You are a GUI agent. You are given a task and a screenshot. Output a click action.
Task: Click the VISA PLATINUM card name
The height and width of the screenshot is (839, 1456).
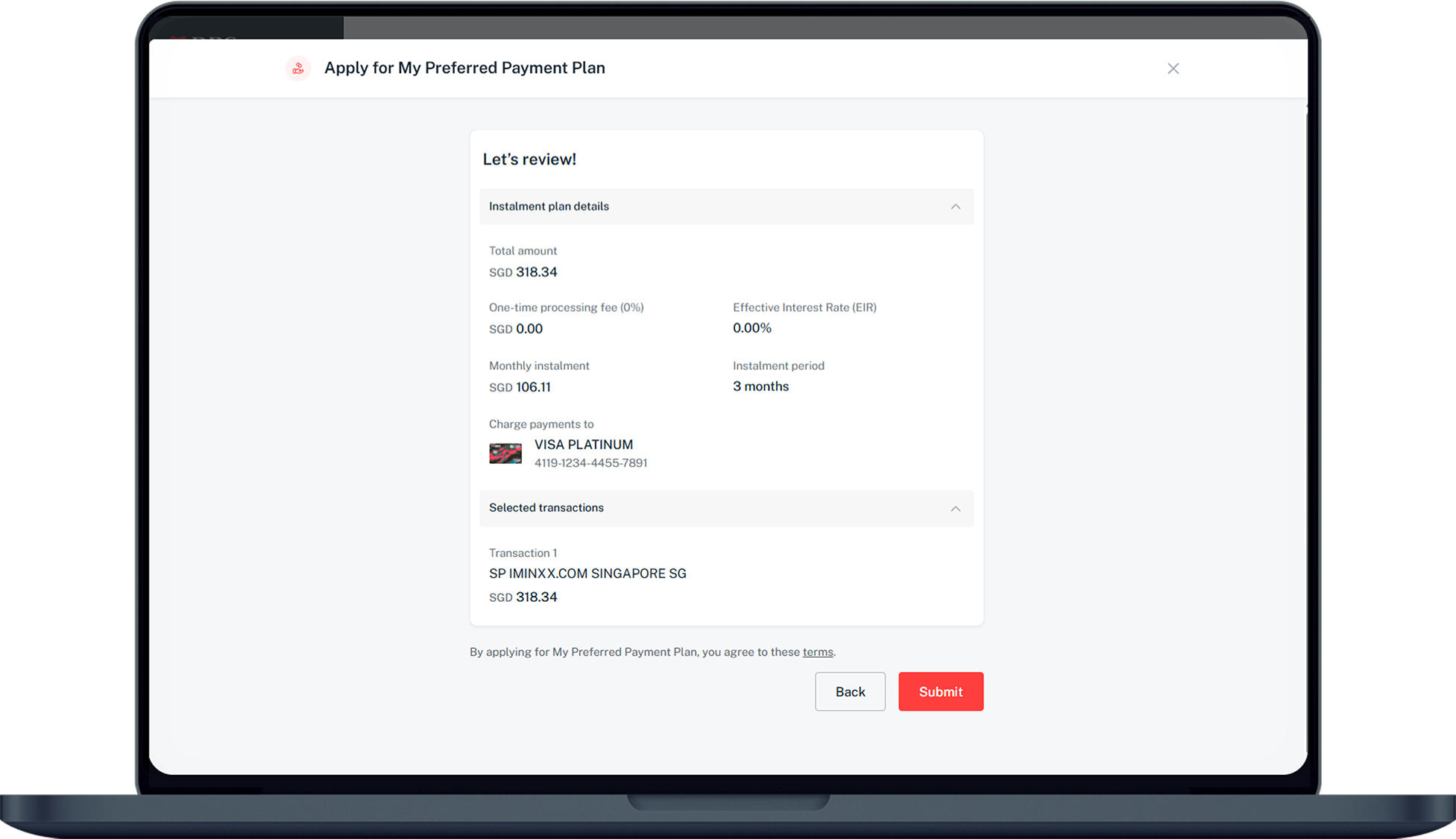point(583,444)
